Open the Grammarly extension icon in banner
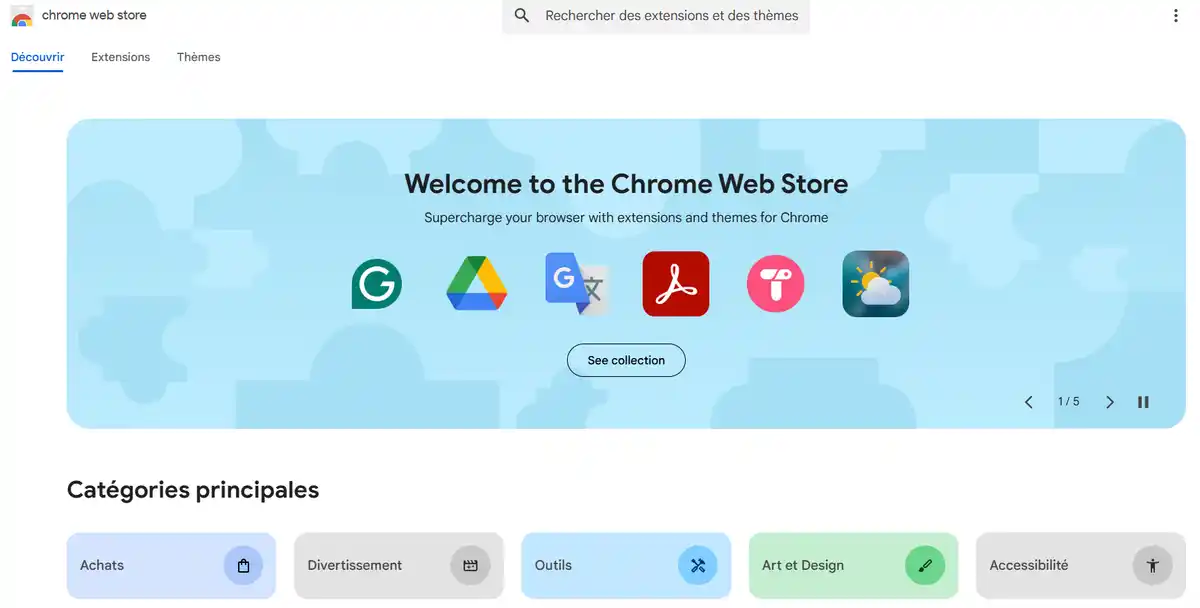 377,284
